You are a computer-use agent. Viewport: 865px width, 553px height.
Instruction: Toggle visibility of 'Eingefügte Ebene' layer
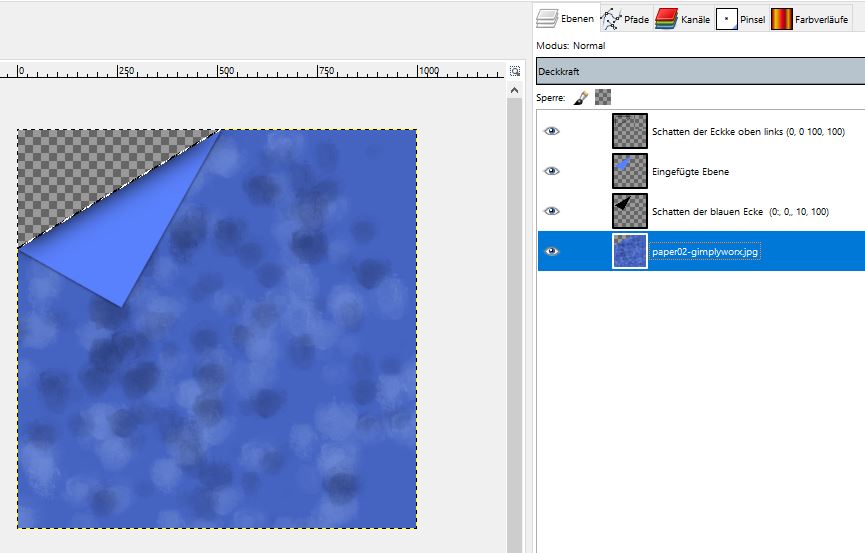[x=551, y=171]
